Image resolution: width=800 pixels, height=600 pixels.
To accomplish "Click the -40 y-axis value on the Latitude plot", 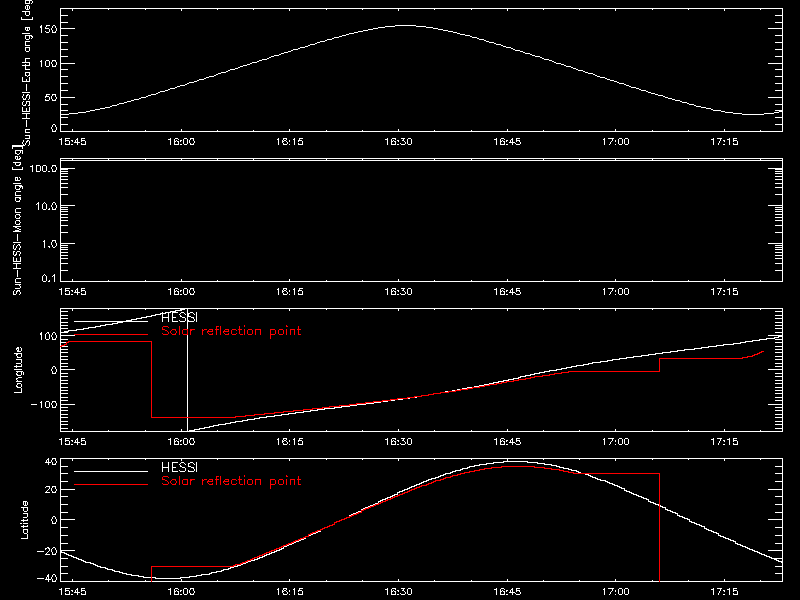I will pos(47,578).
